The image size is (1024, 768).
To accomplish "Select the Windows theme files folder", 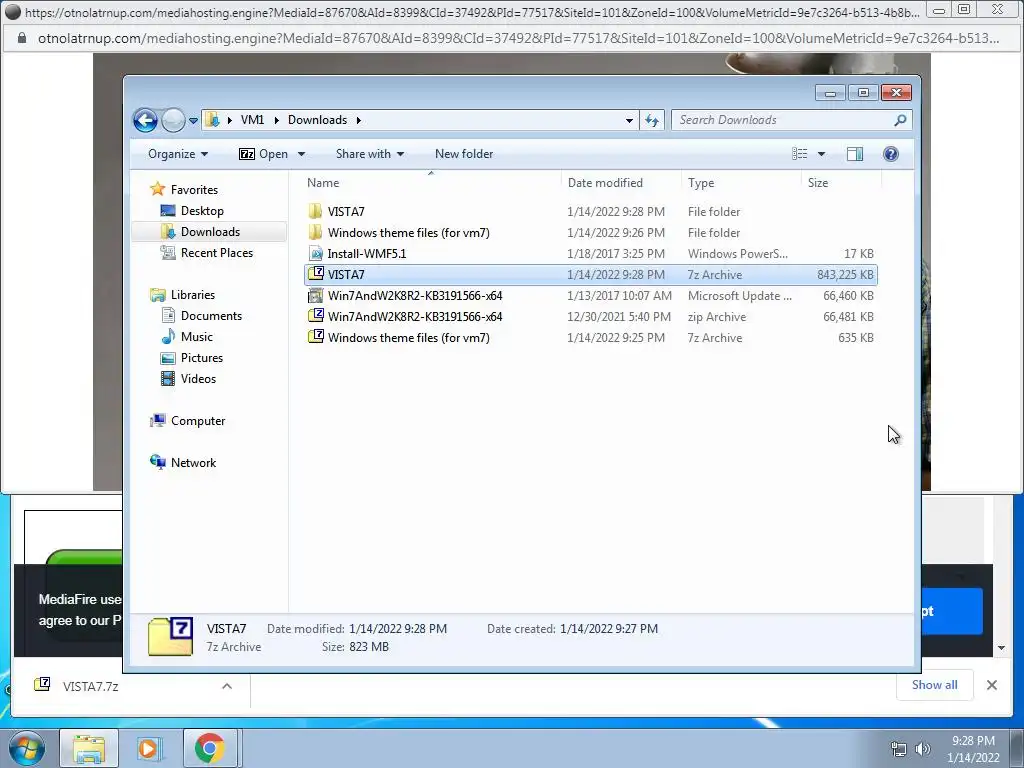I will coord(590,232).
